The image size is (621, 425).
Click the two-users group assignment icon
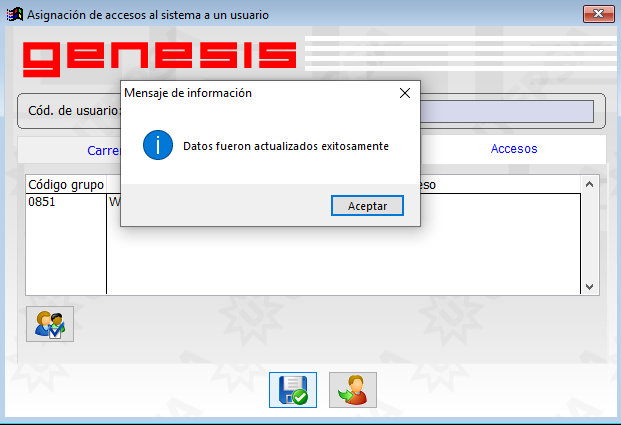point(50,324)
